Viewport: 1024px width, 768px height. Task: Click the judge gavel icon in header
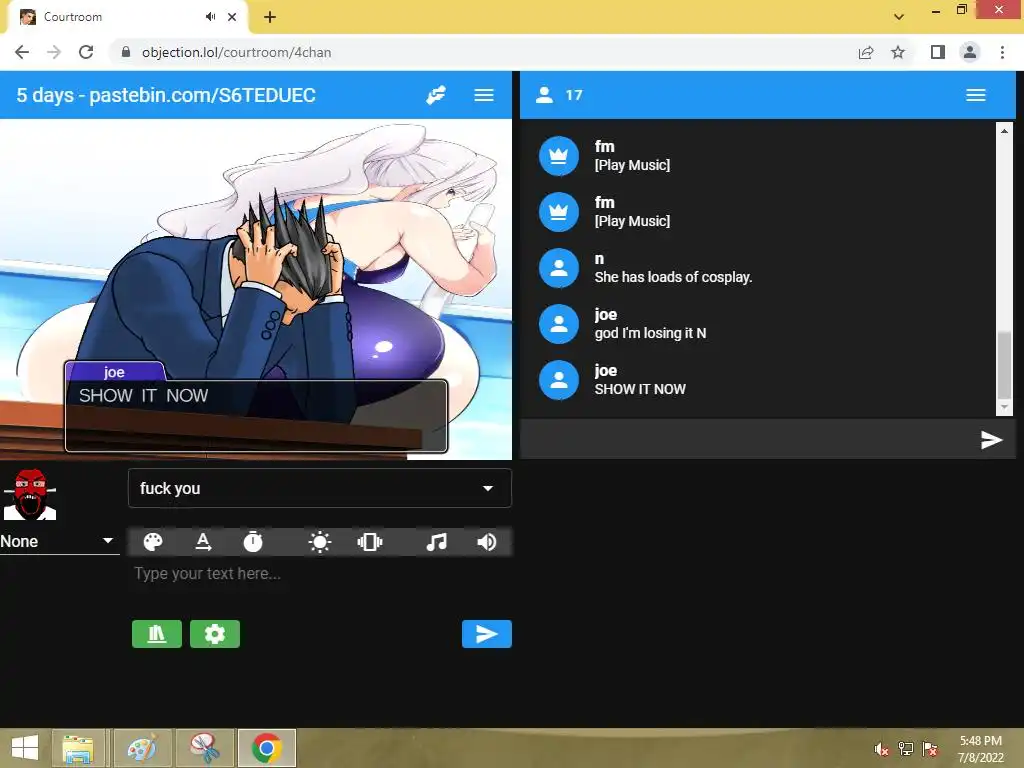click(x=436, y=95)
